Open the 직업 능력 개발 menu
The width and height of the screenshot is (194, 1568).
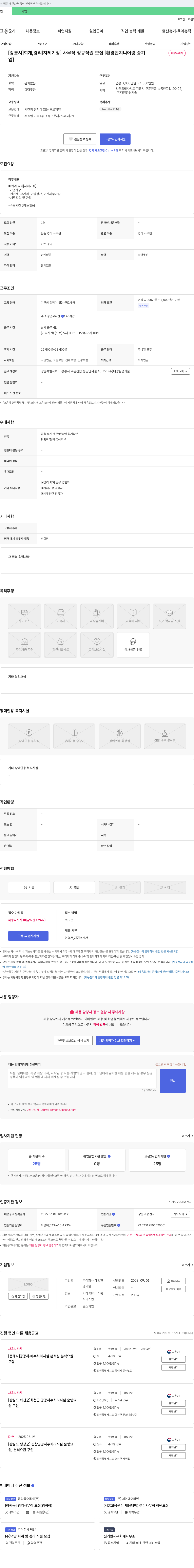click(132, 31)
